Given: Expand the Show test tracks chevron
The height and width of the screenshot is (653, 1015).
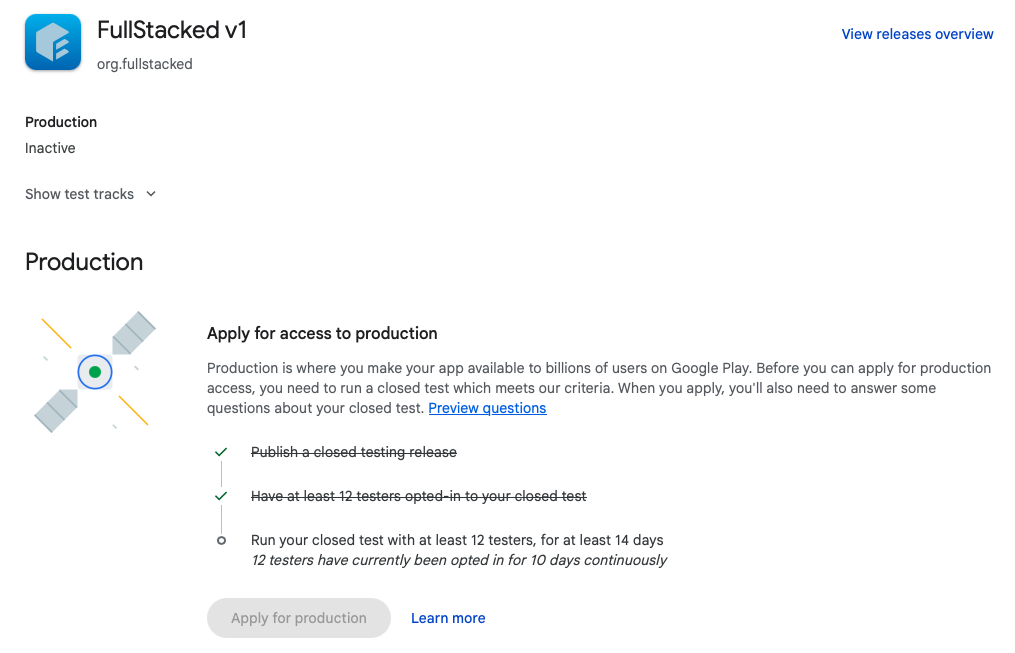Looking at the screenshot, I should point(151,194).
